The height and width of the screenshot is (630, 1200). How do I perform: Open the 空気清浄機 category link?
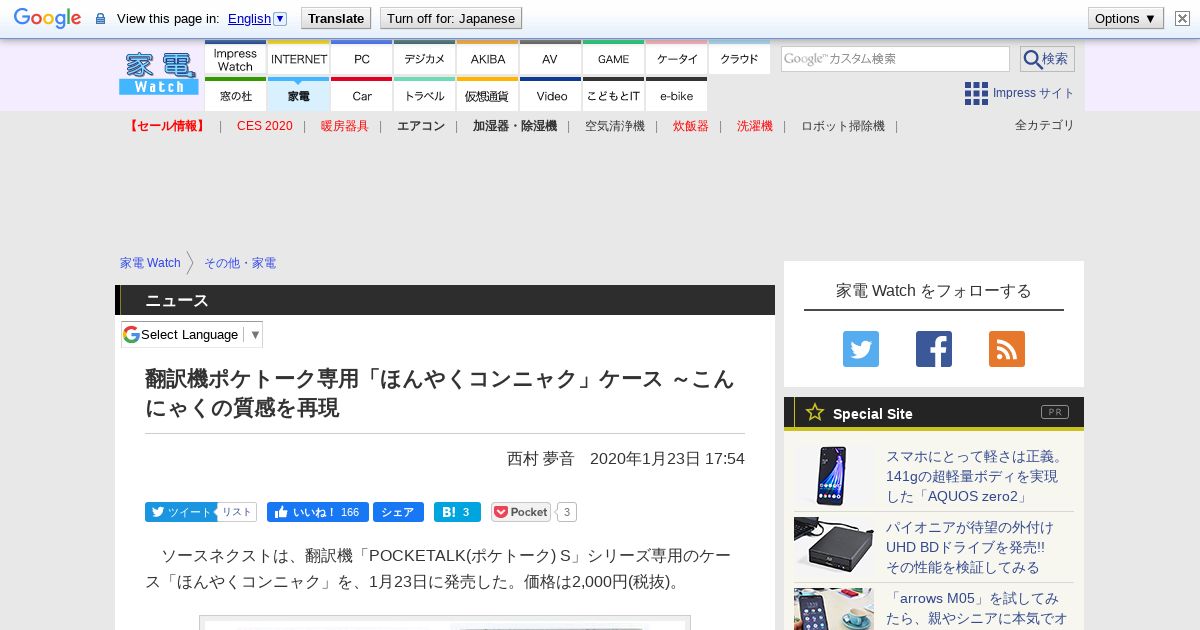point(615,126)
